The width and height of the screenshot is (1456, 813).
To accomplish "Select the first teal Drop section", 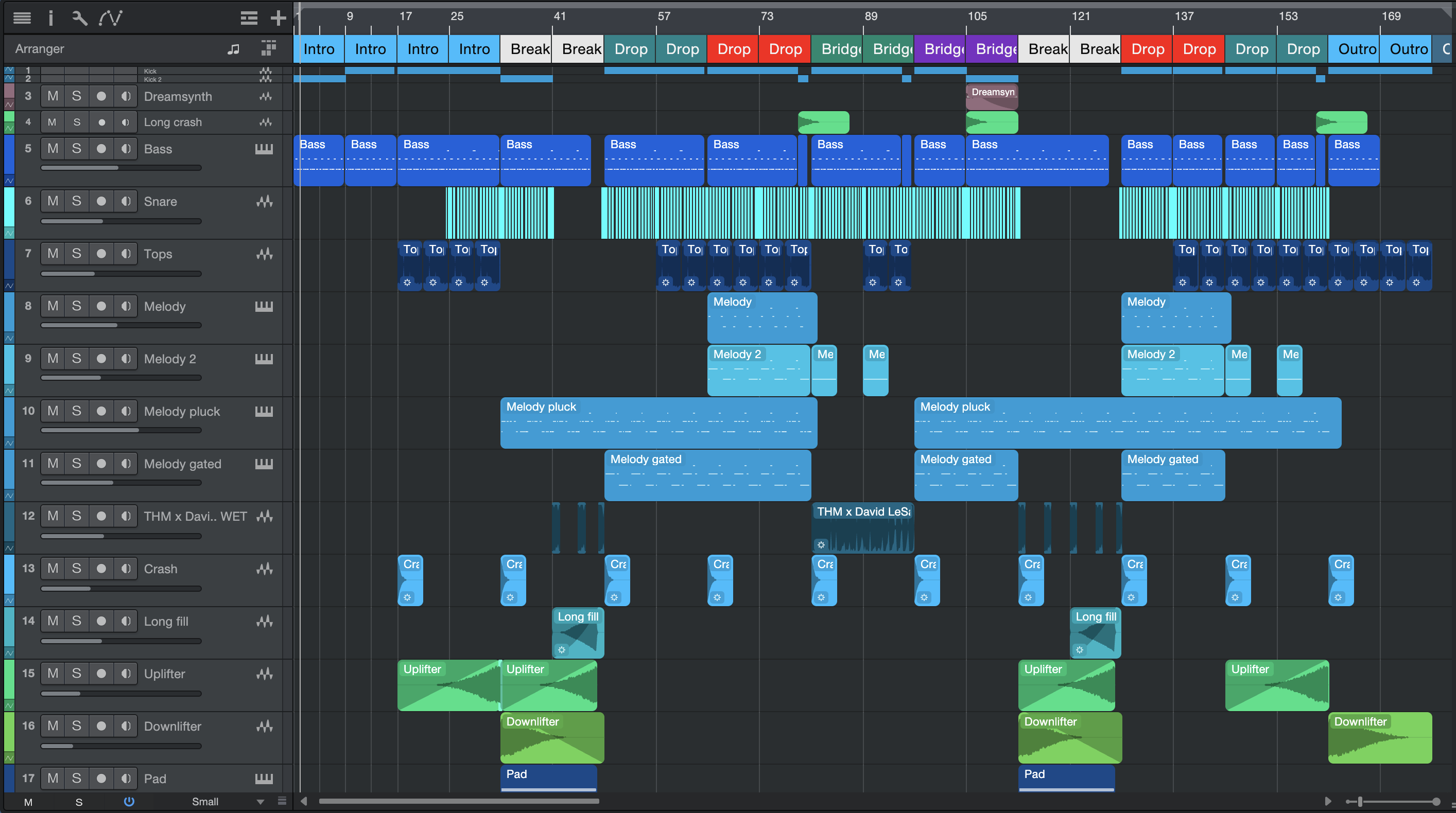I will tap(630, 49).
